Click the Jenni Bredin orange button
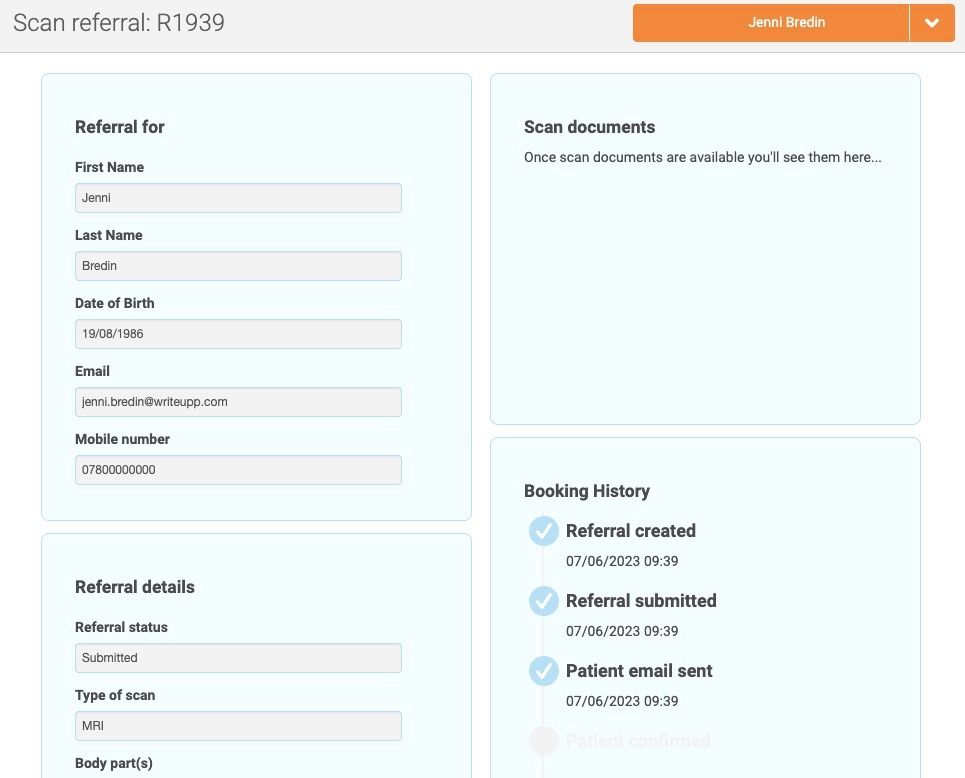The height and width of the screenshot is (778, 965). click(x=771, y=23)
